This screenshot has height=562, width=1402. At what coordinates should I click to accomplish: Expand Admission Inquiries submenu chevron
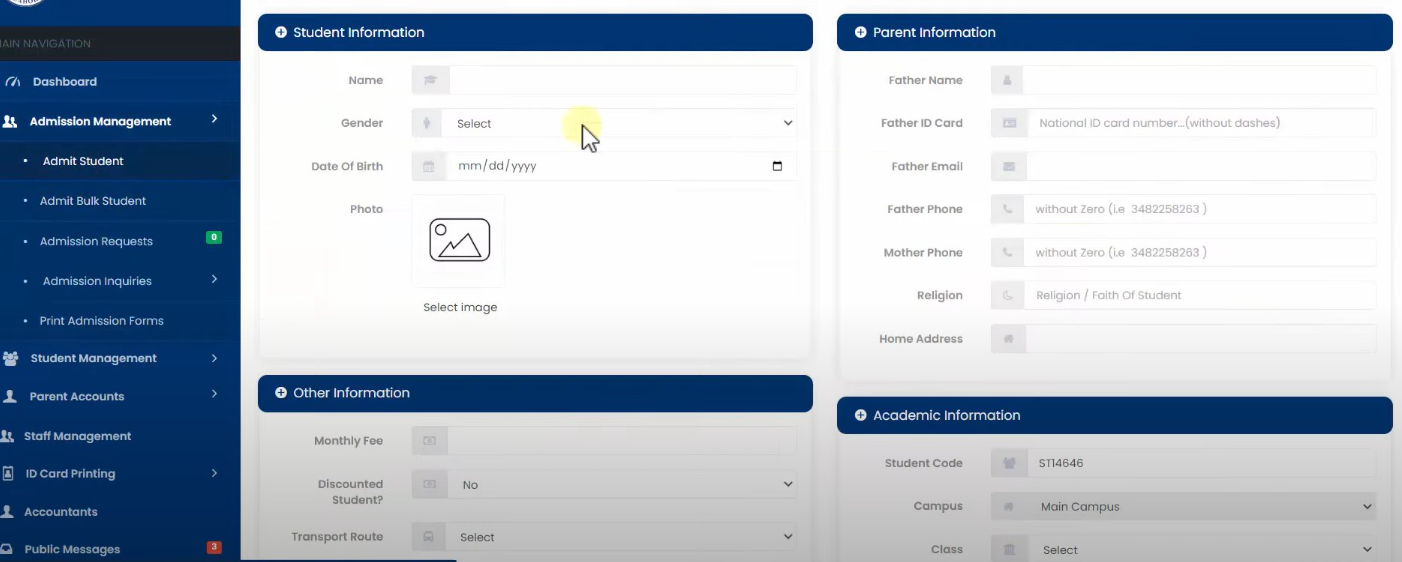click(x=214, y=280)
